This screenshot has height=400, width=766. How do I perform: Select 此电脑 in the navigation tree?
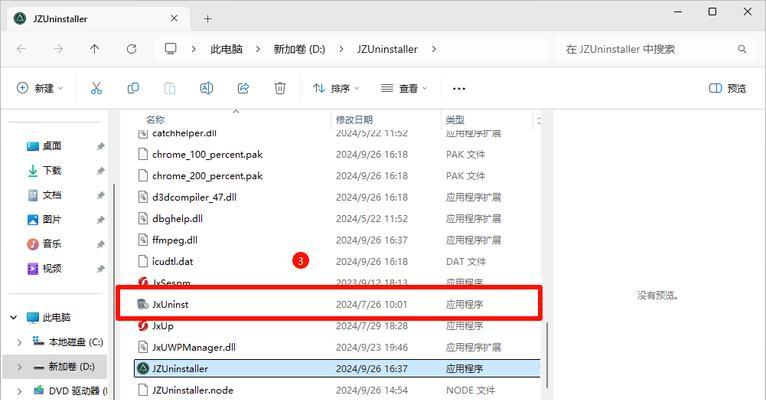(56, 317)
